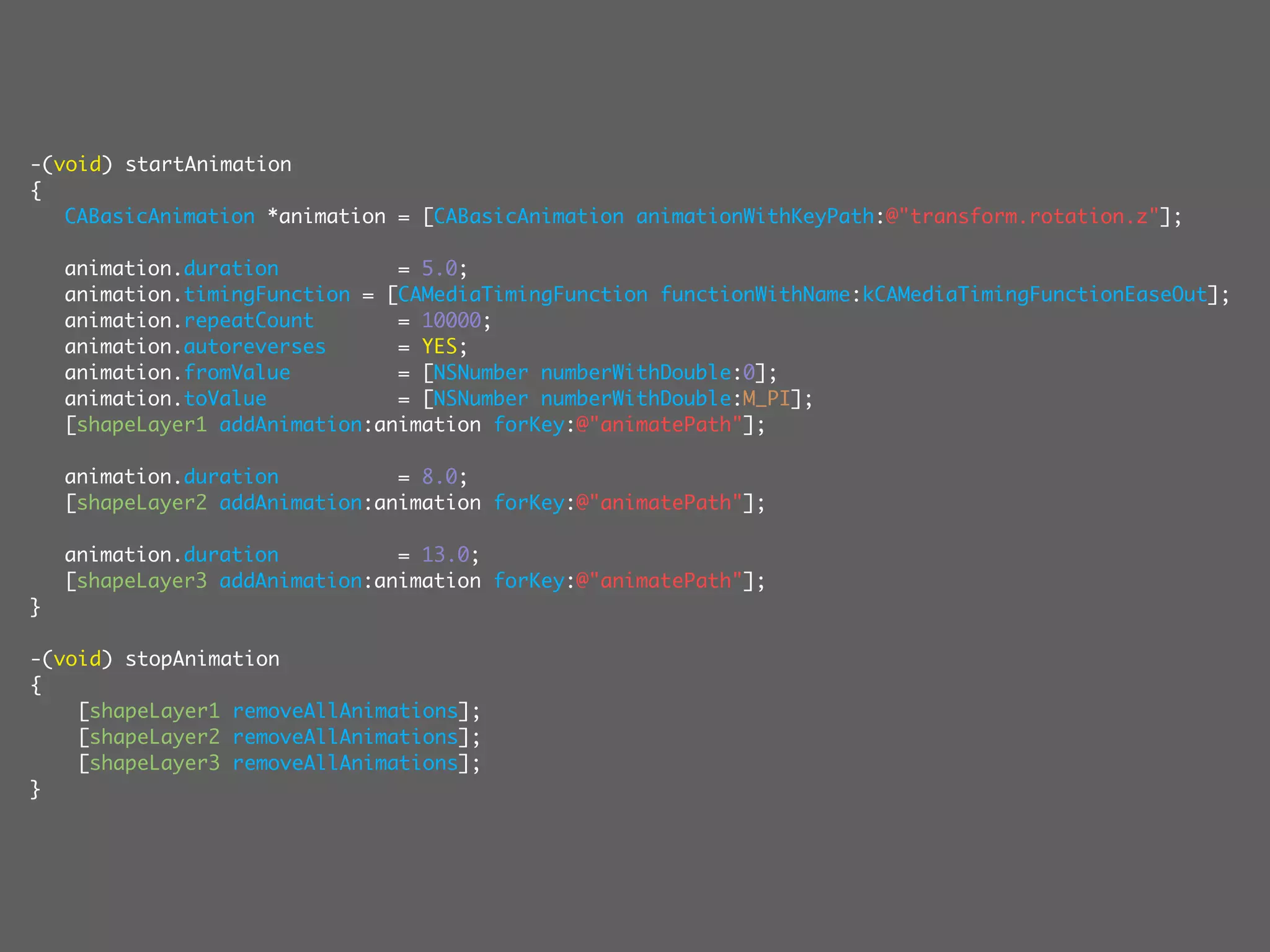Image resolution: width=1270 pixels, height=952 pixels.
Task: Click the startAnimation method name
Action: 208,165
